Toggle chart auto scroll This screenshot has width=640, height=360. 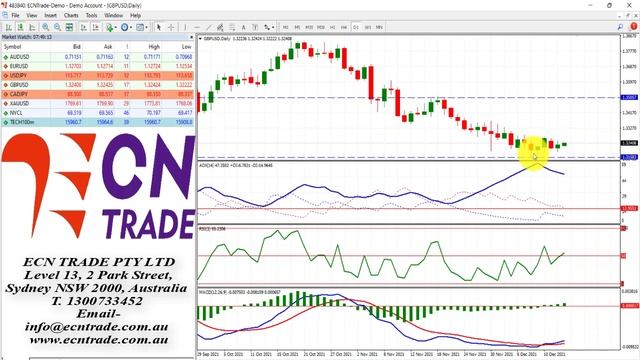coord(84,27)
